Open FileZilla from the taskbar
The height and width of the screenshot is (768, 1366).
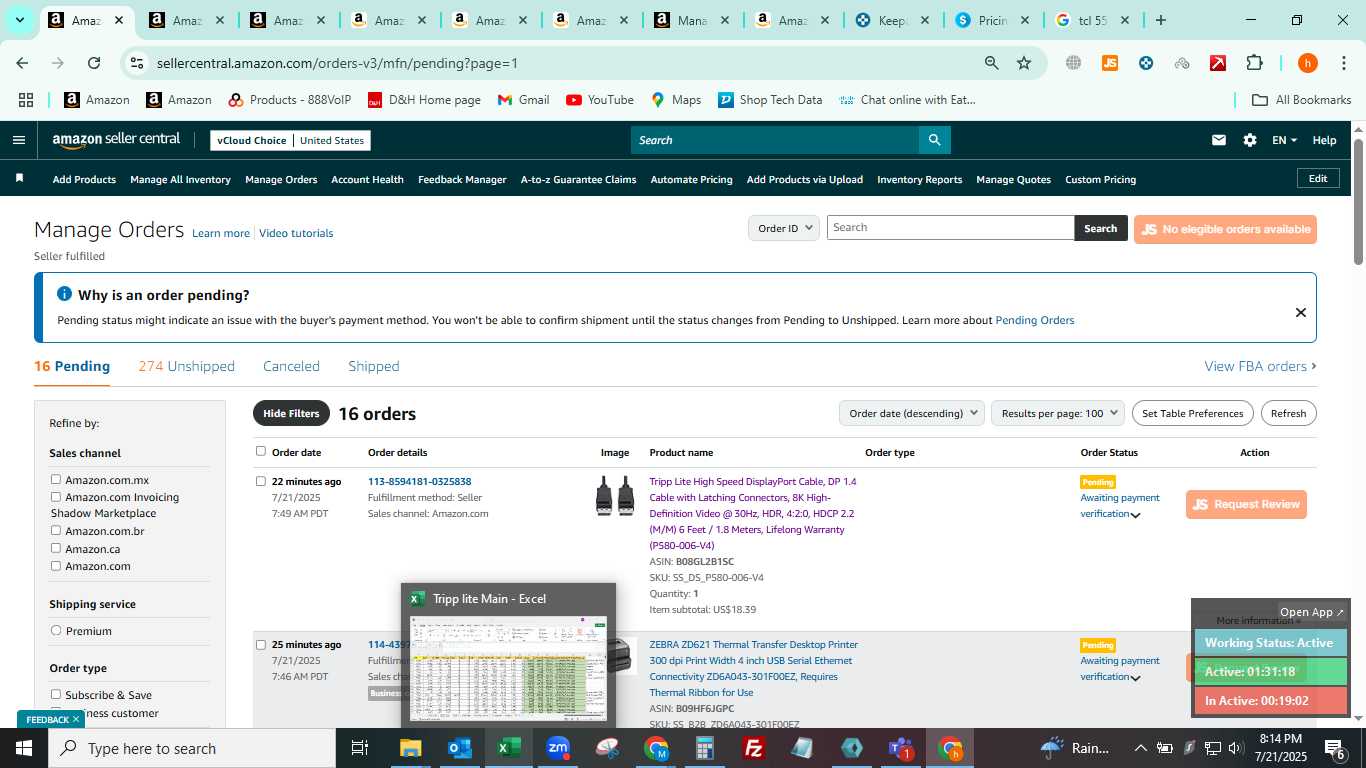754,748
